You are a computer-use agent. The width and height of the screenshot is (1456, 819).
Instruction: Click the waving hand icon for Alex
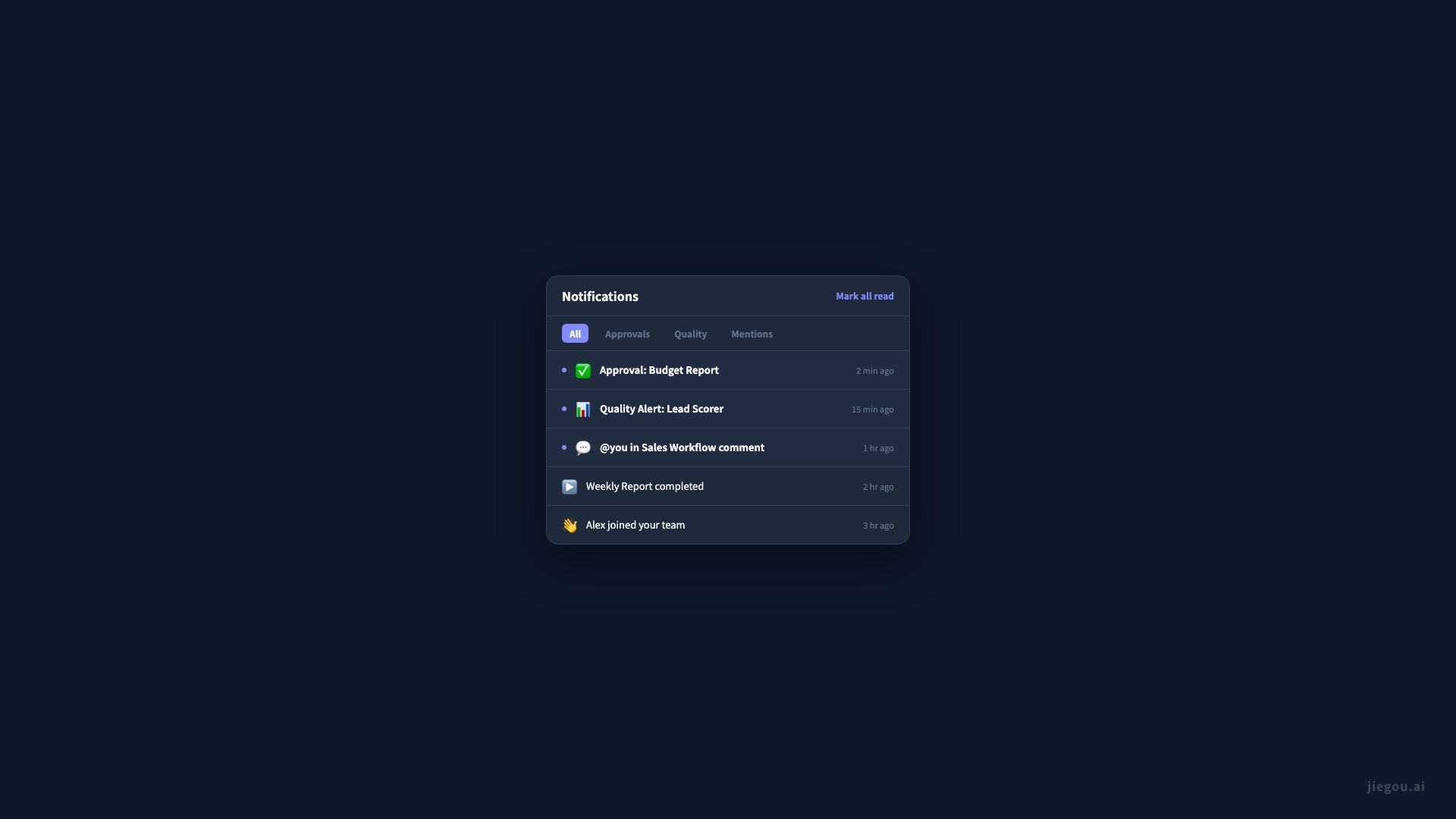tap(569, 526)
